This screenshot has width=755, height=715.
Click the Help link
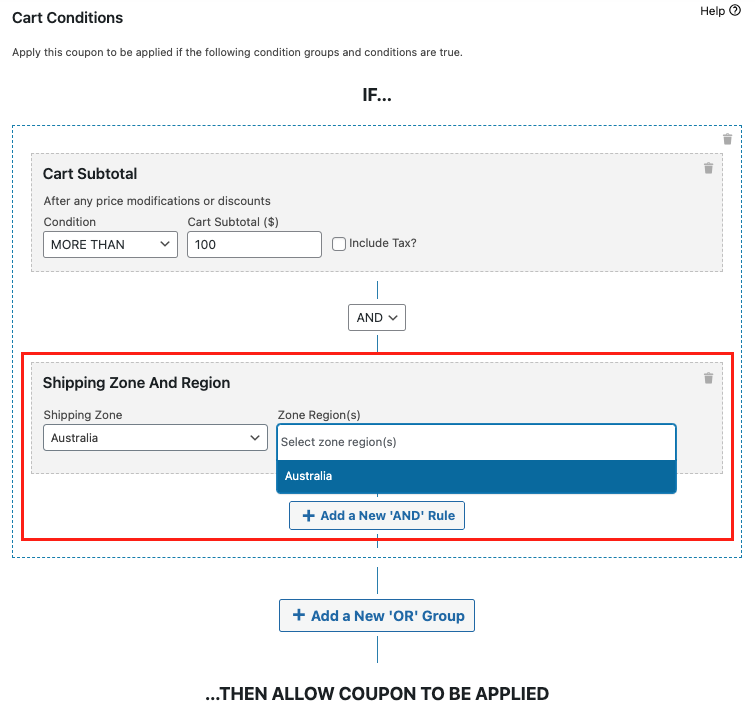pos(712,11)
